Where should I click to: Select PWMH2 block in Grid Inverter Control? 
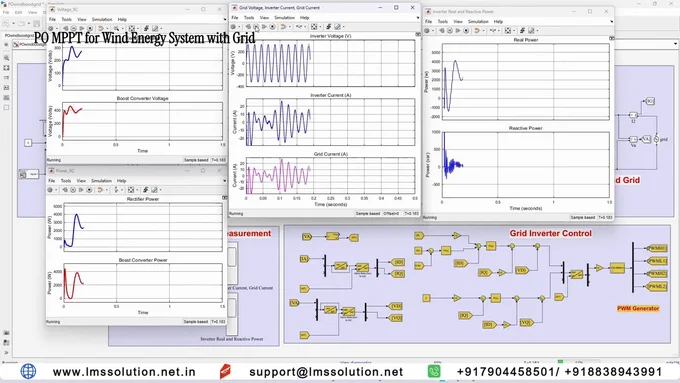click(657, 274)
